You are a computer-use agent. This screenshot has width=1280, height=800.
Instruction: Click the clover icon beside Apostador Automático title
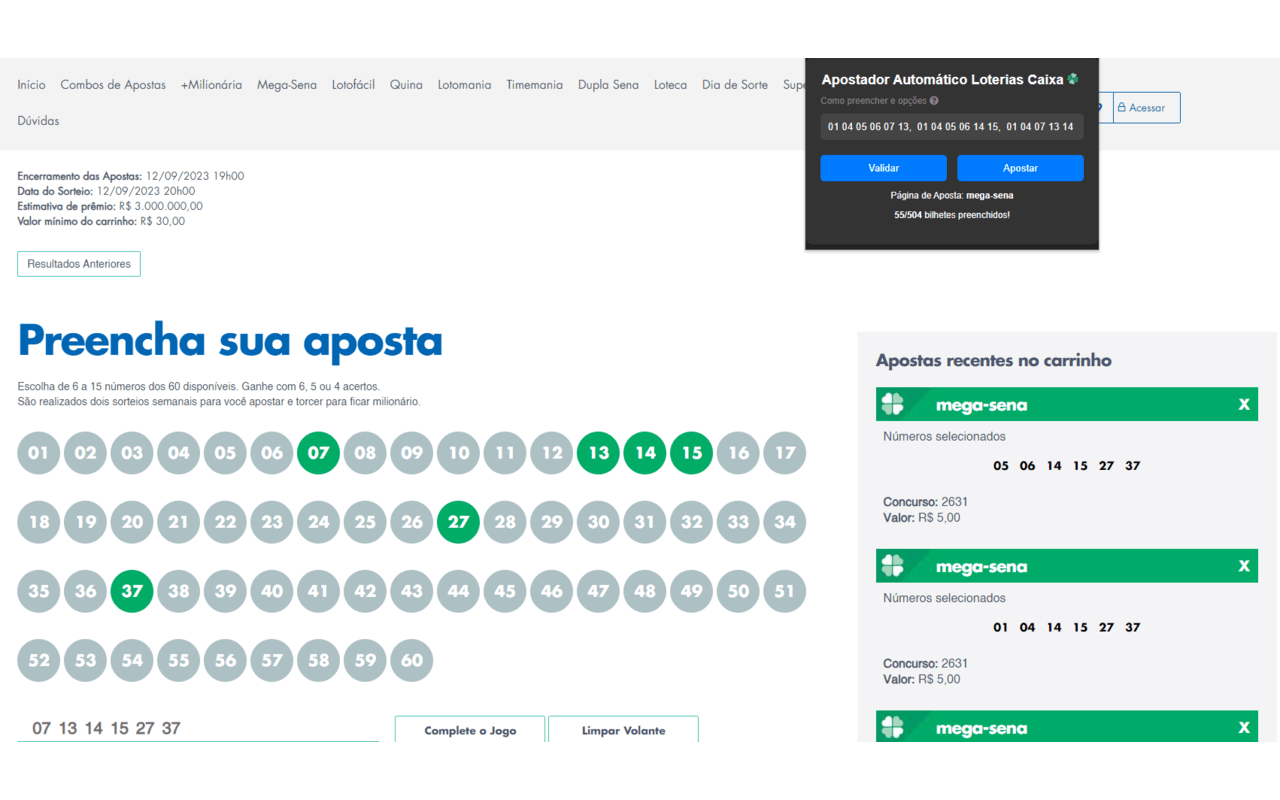1072,79
